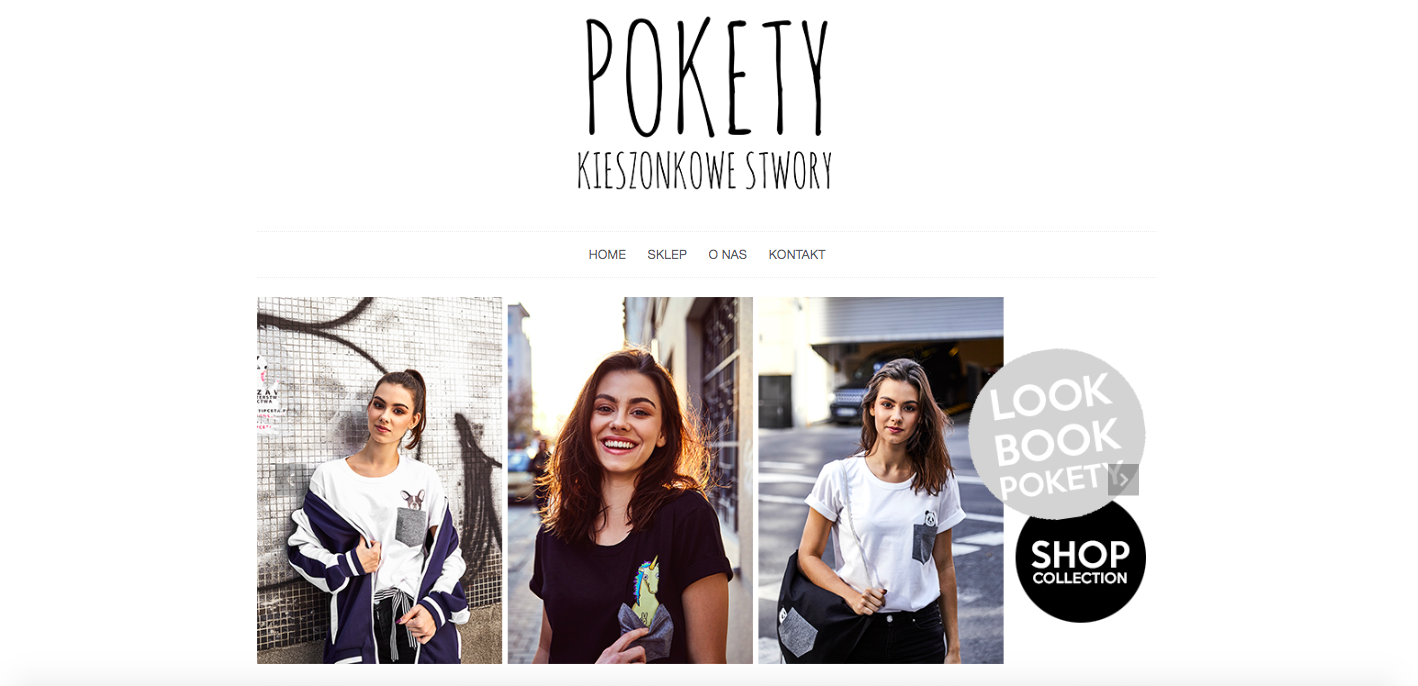Select photo of smiling woman in black shirt
The height and width of the screenshot is (686, 1418).
coord(630,480)
